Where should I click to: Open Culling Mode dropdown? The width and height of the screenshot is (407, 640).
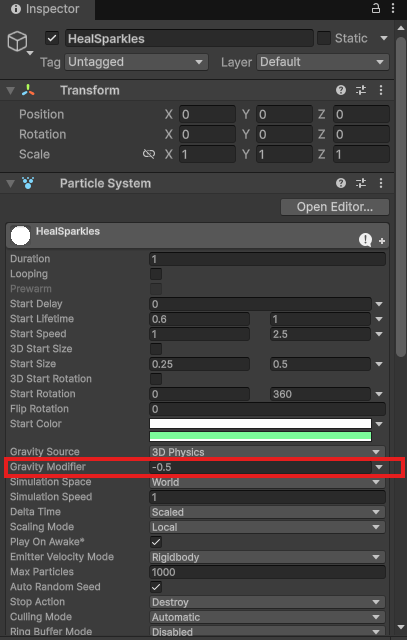click(267, 617)
